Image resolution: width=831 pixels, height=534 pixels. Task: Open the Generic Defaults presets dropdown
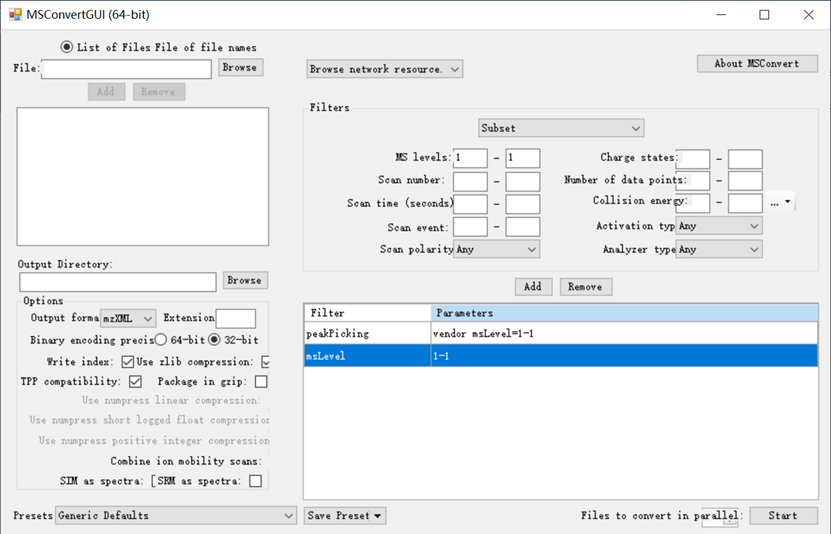pos(176,516)
